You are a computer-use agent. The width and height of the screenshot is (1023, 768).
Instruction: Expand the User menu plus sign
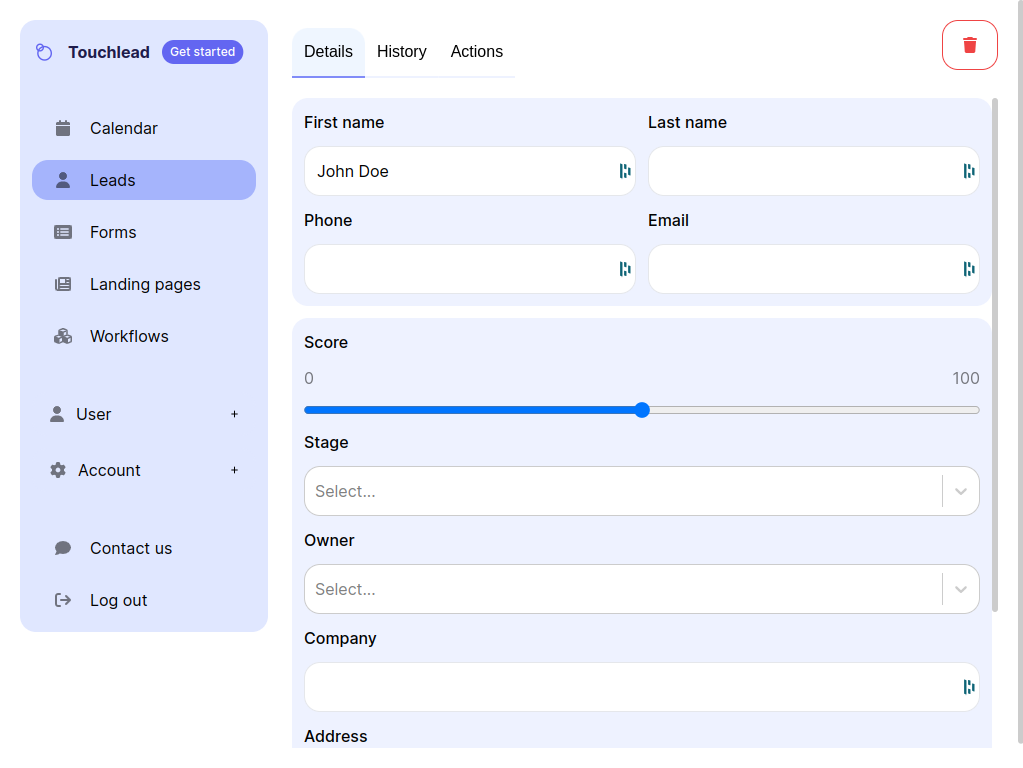(234, 414)
